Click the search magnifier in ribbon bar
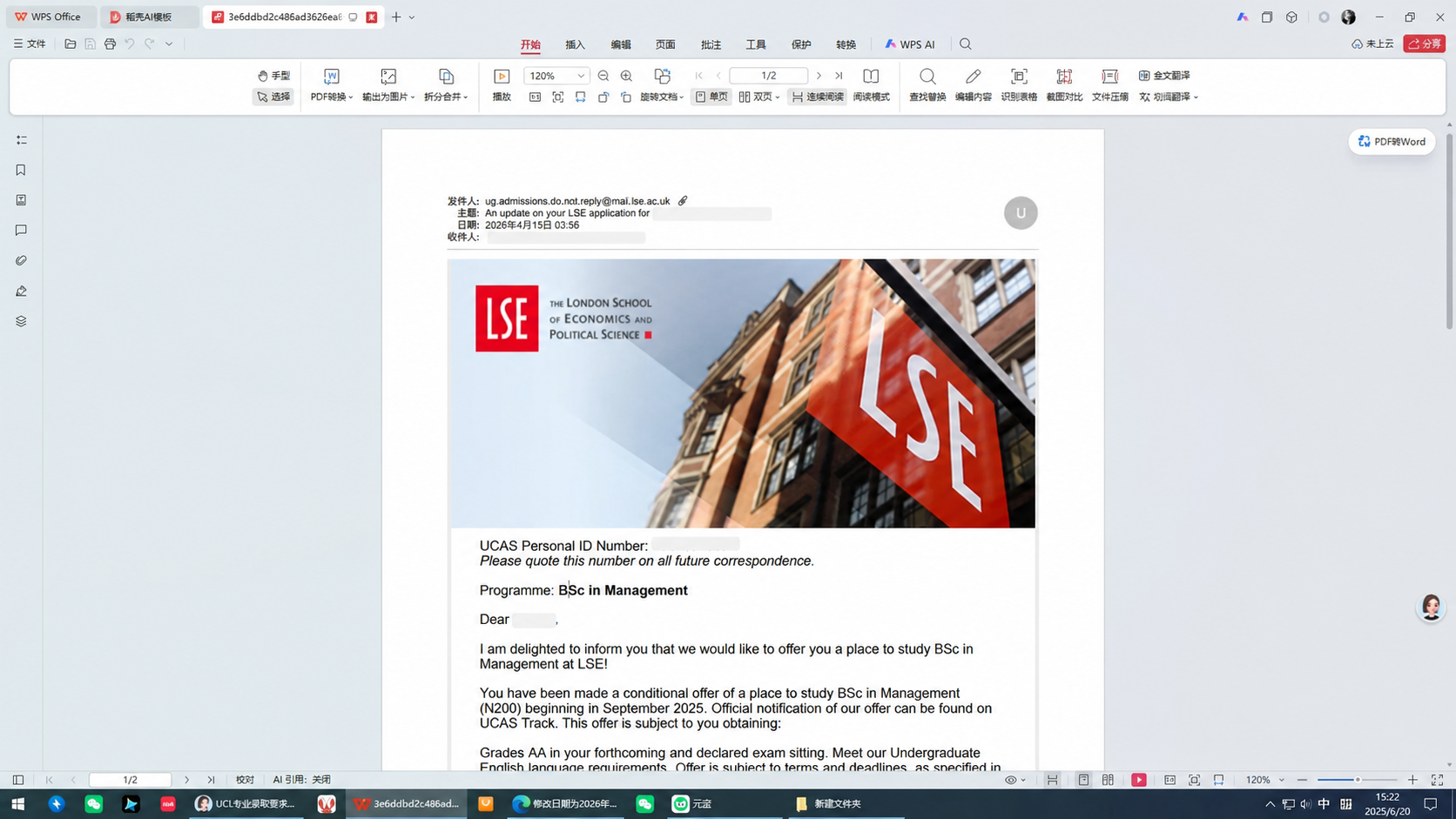The image size is (1456, 819). pos(966,44)
